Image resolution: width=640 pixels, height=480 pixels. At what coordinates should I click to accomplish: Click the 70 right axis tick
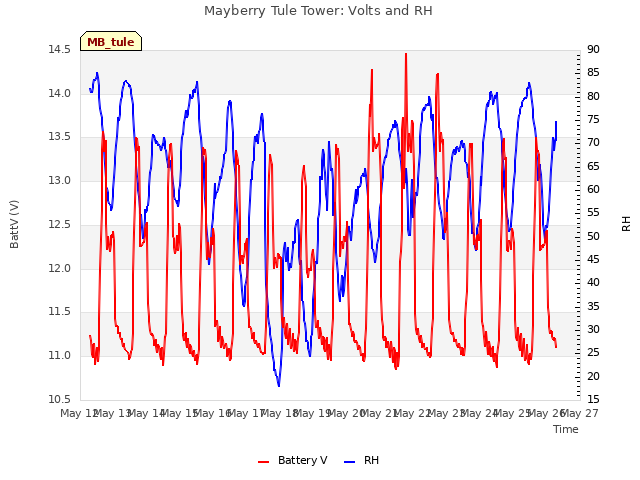[593, 143]
